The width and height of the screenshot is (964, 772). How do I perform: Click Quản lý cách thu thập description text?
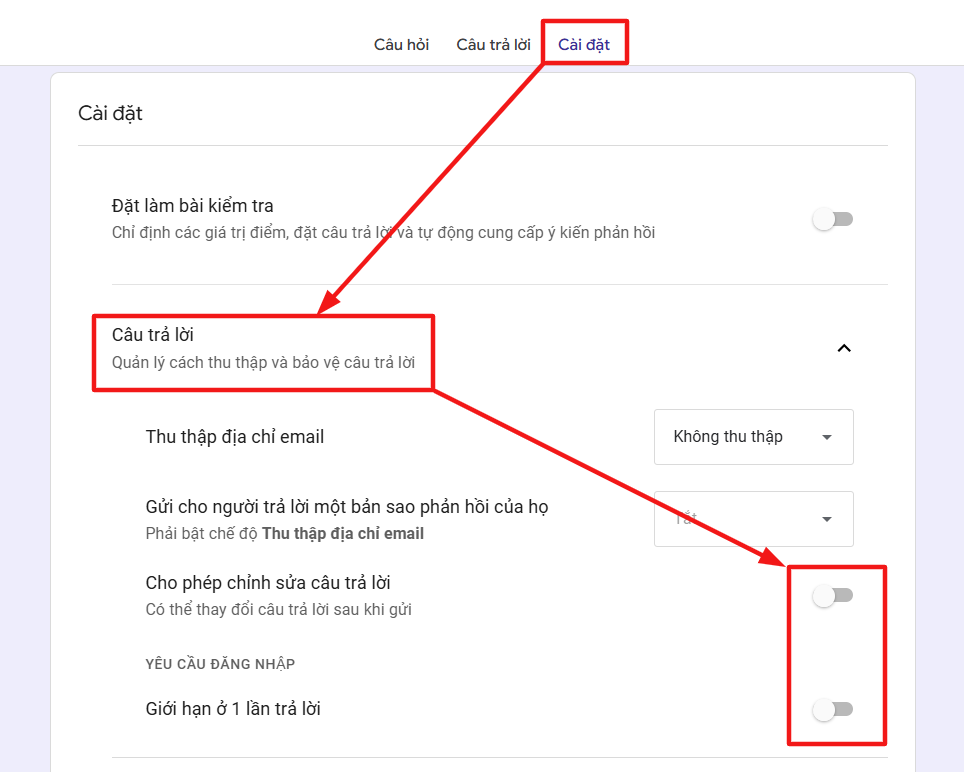pyautogui.click(x=263, y=363)
